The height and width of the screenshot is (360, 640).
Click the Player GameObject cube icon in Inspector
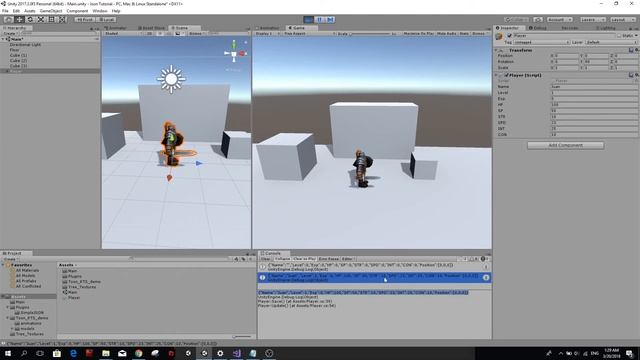[499, 37]
